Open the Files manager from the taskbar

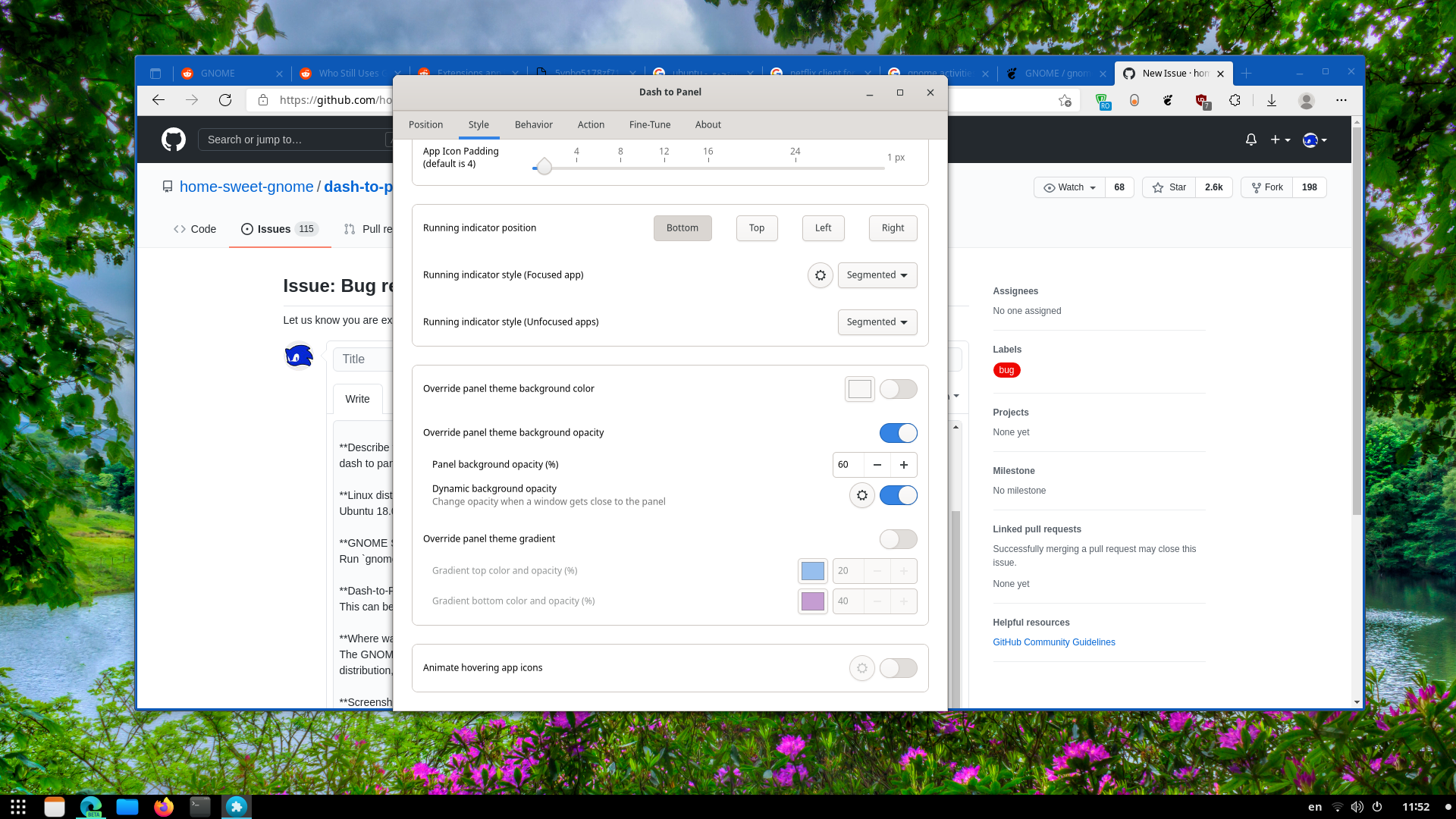127,807
